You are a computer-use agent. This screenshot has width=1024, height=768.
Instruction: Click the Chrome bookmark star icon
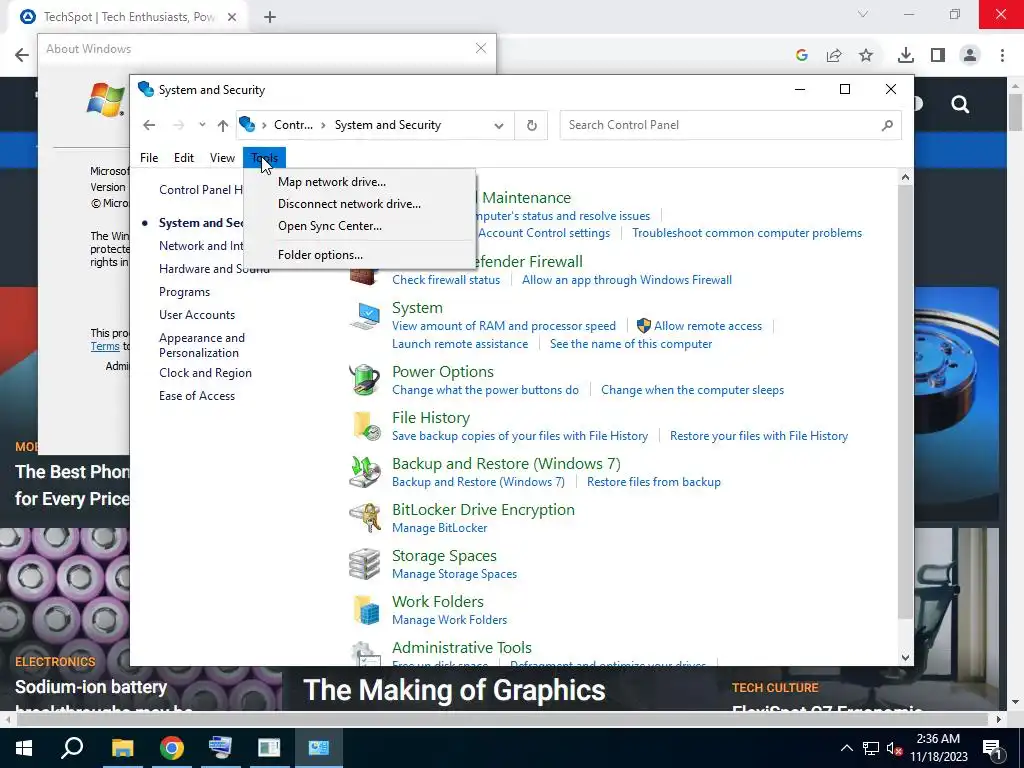[866, 55]
